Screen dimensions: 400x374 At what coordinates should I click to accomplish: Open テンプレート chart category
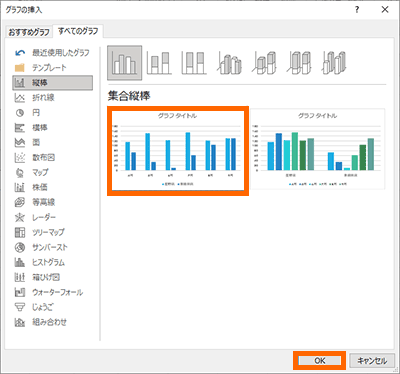coord(52,68)
